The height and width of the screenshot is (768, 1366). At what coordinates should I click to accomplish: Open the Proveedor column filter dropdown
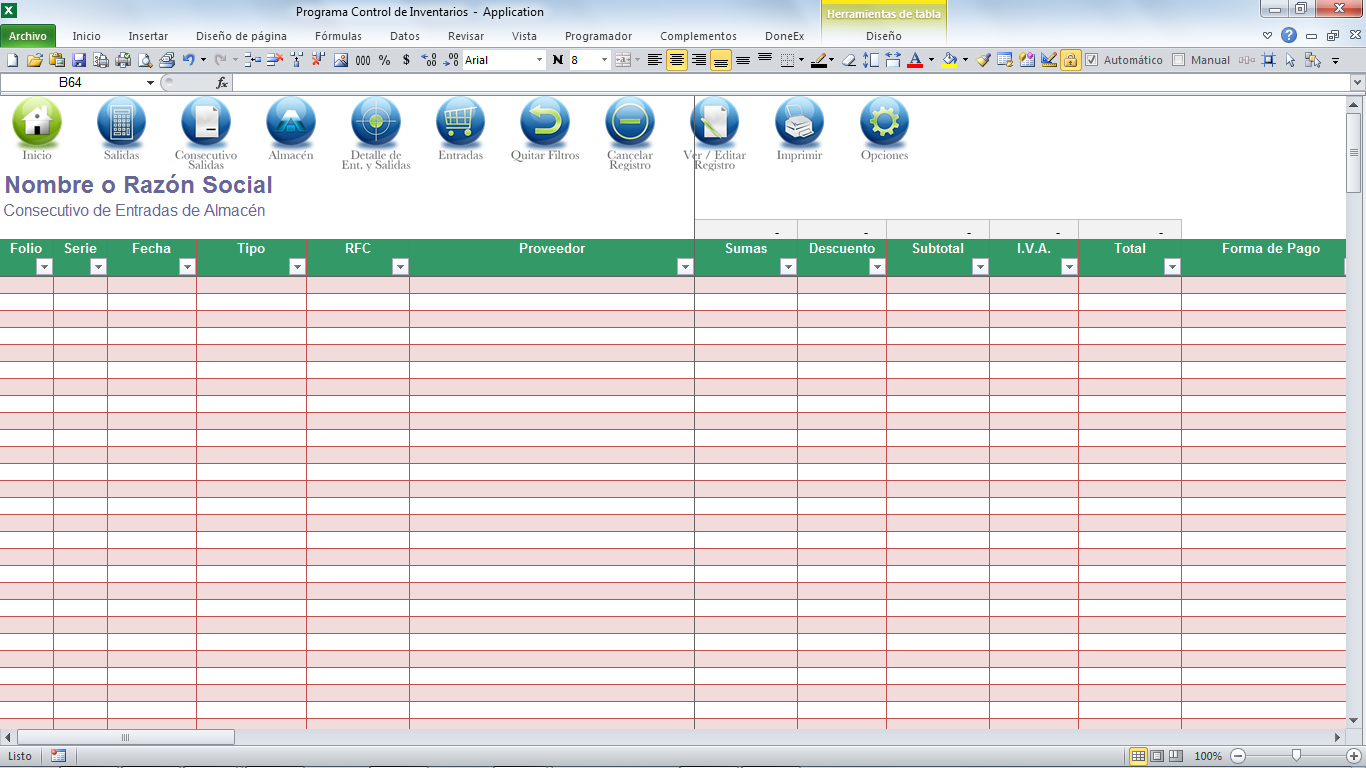[685, 267]
